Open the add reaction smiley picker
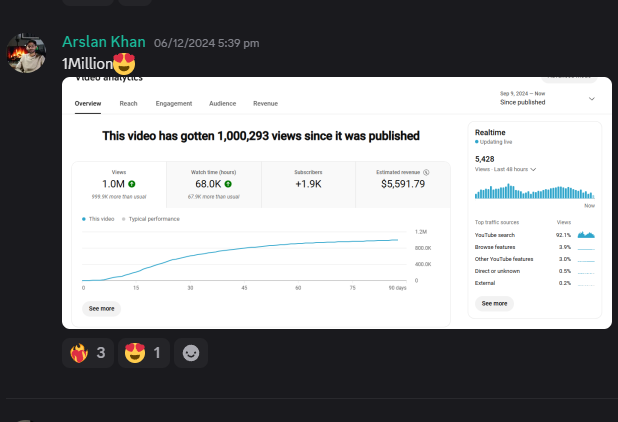 [x=191, y=353]
